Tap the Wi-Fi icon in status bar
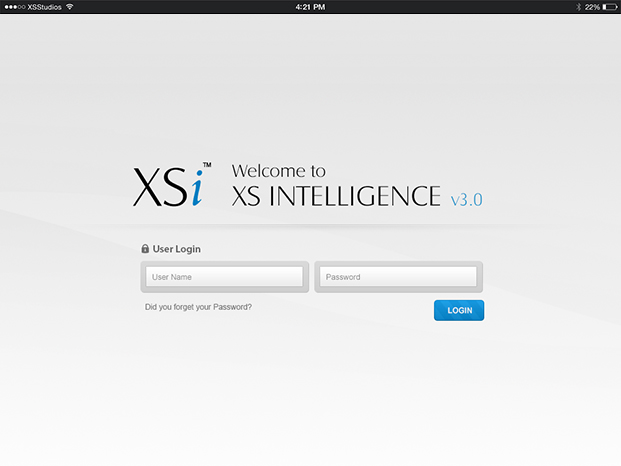 (70, 7)
